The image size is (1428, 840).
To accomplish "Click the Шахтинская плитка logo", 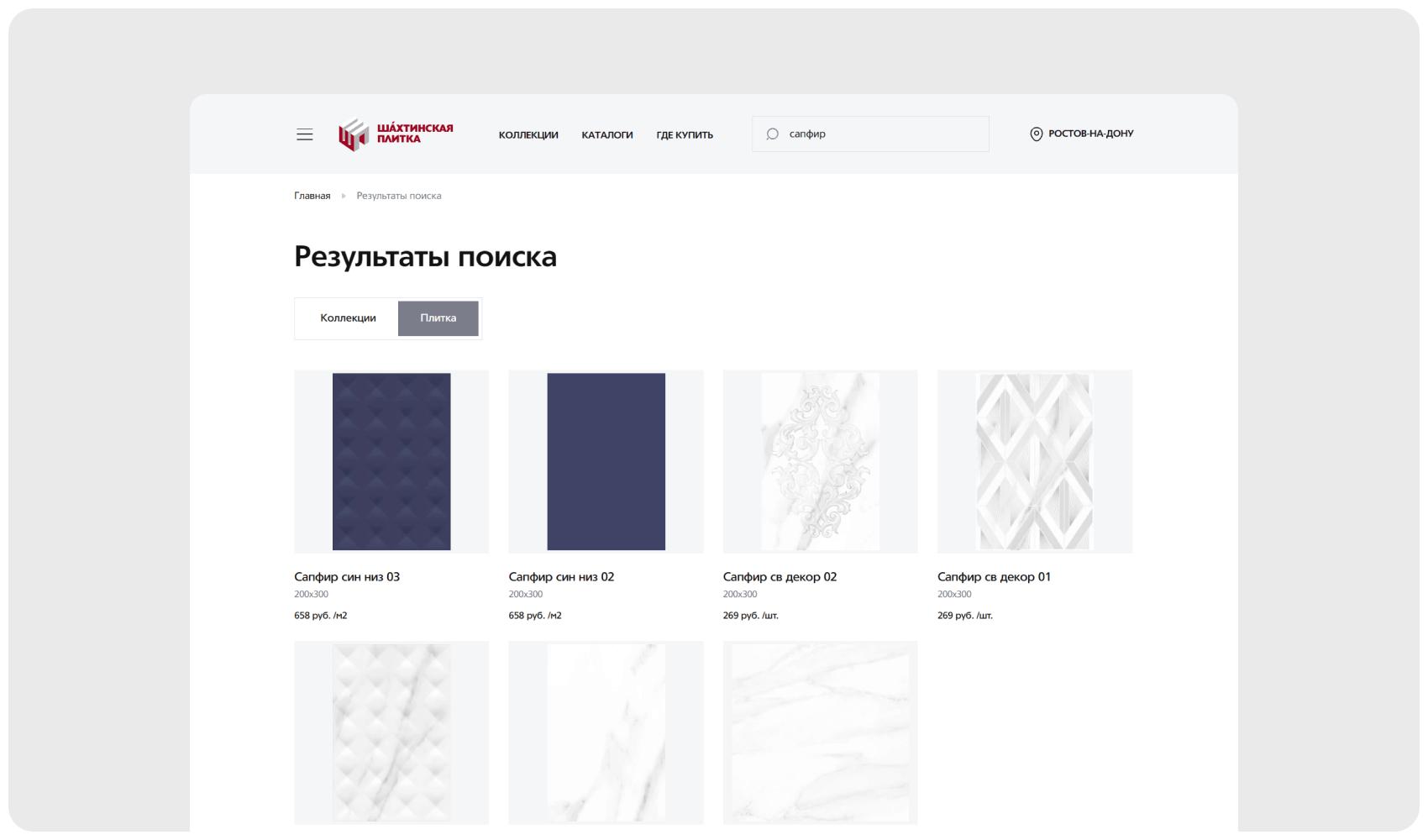I will point(396,134).
